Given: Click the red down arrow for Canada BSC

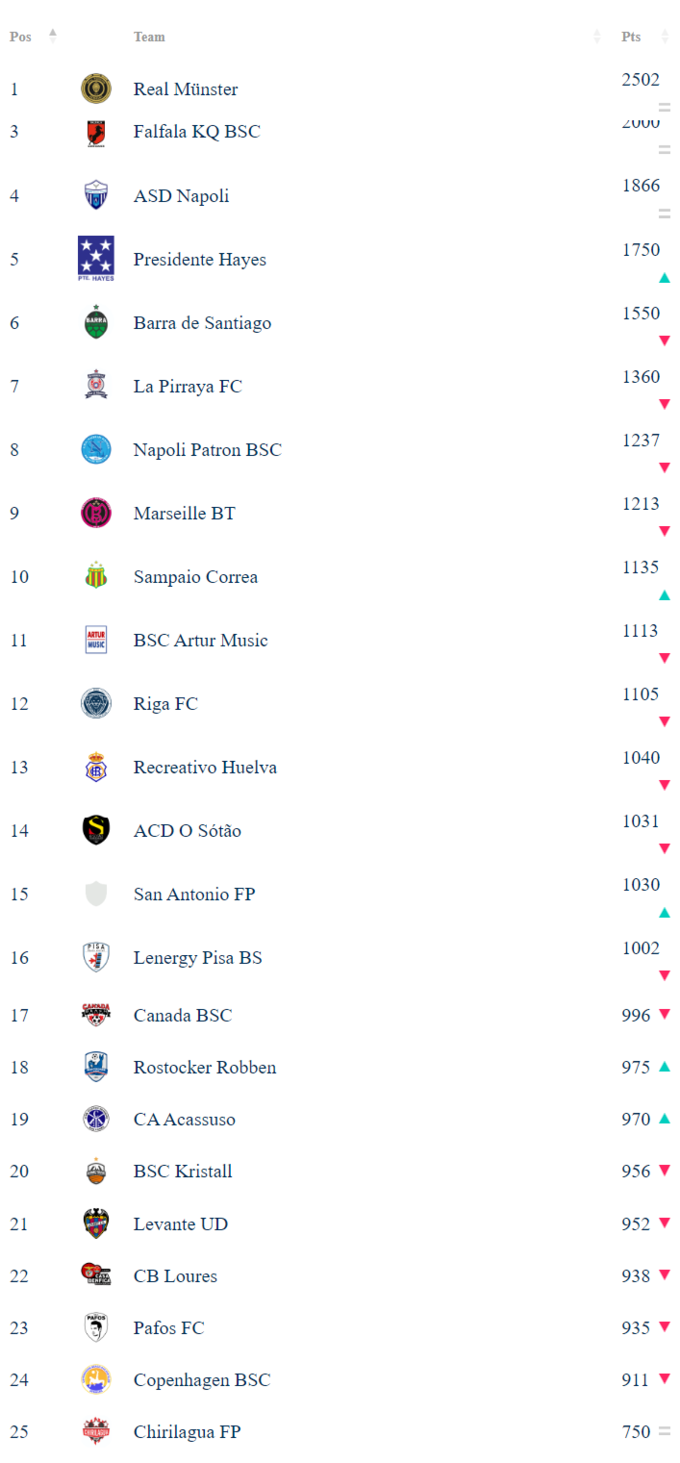Looking at the screenshot, I should (664, 1015).
